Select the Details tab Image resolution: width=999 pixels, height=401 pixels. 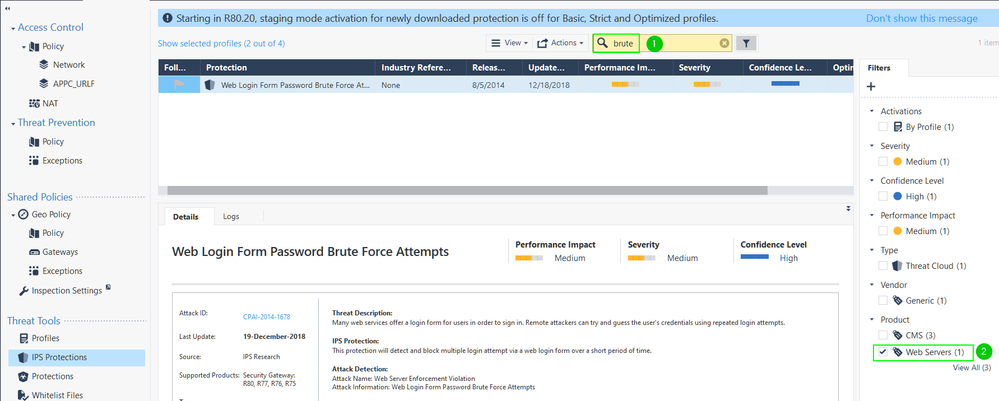coord(186,216)
